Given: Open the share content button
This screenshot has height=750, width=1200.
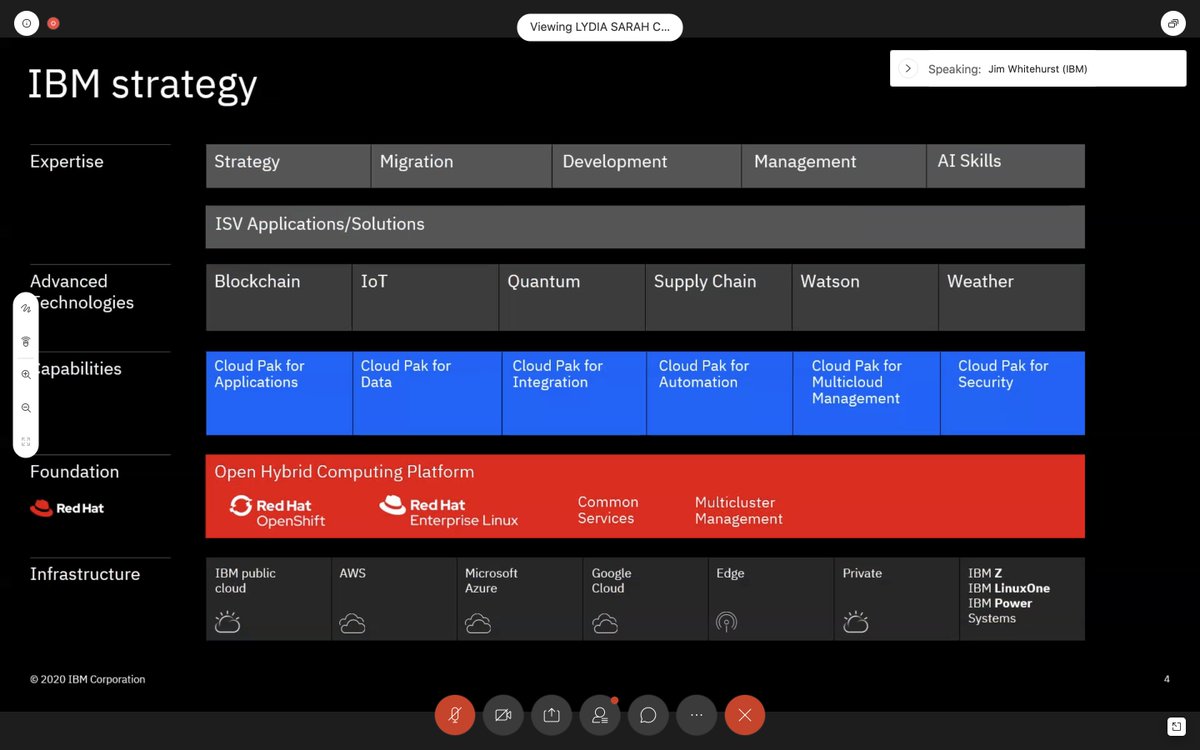Looking at the screenshot, I should [x=551, y=715].
